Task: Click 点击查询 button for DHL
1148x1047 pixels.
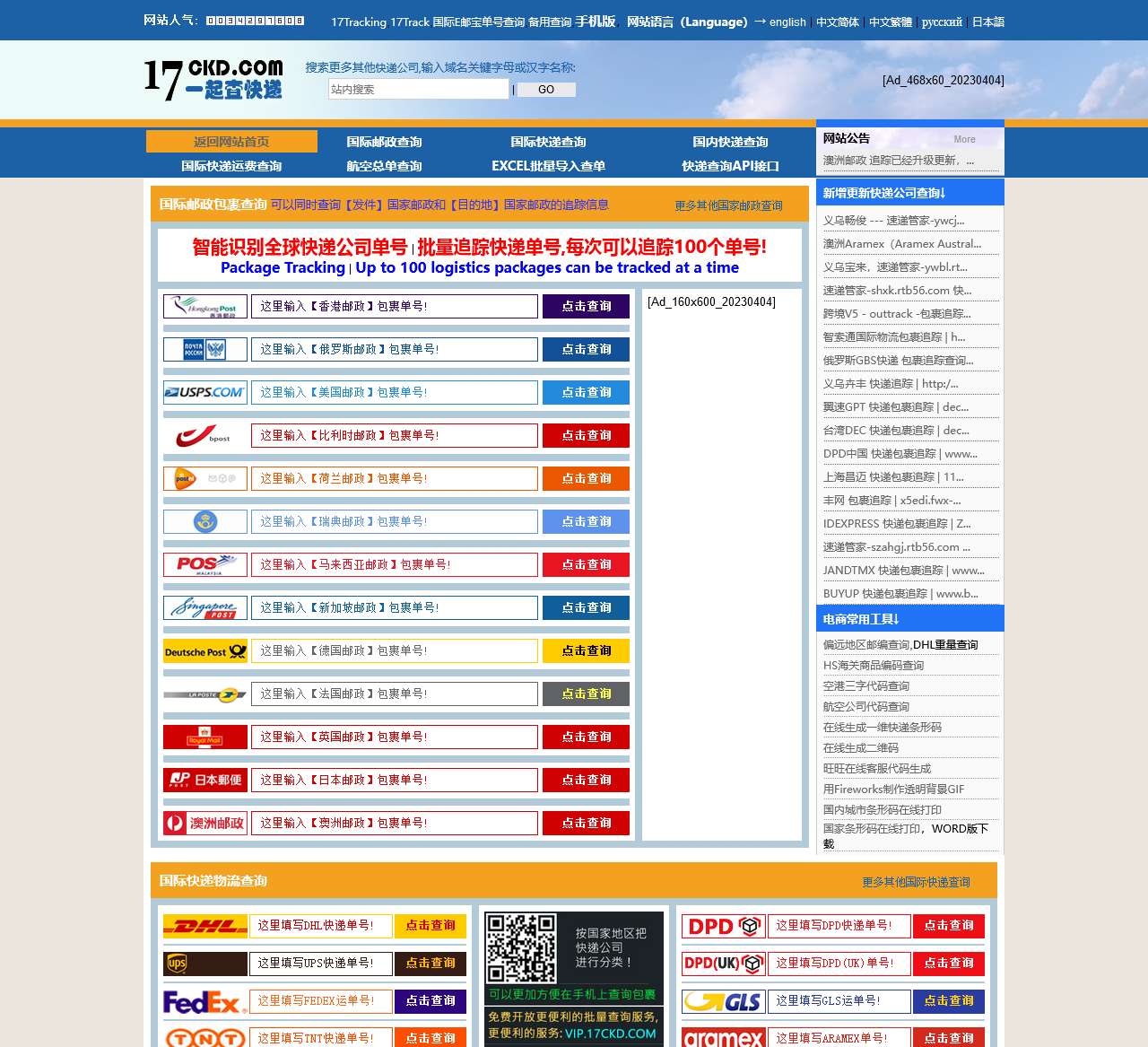Action: tap(430, 926)
